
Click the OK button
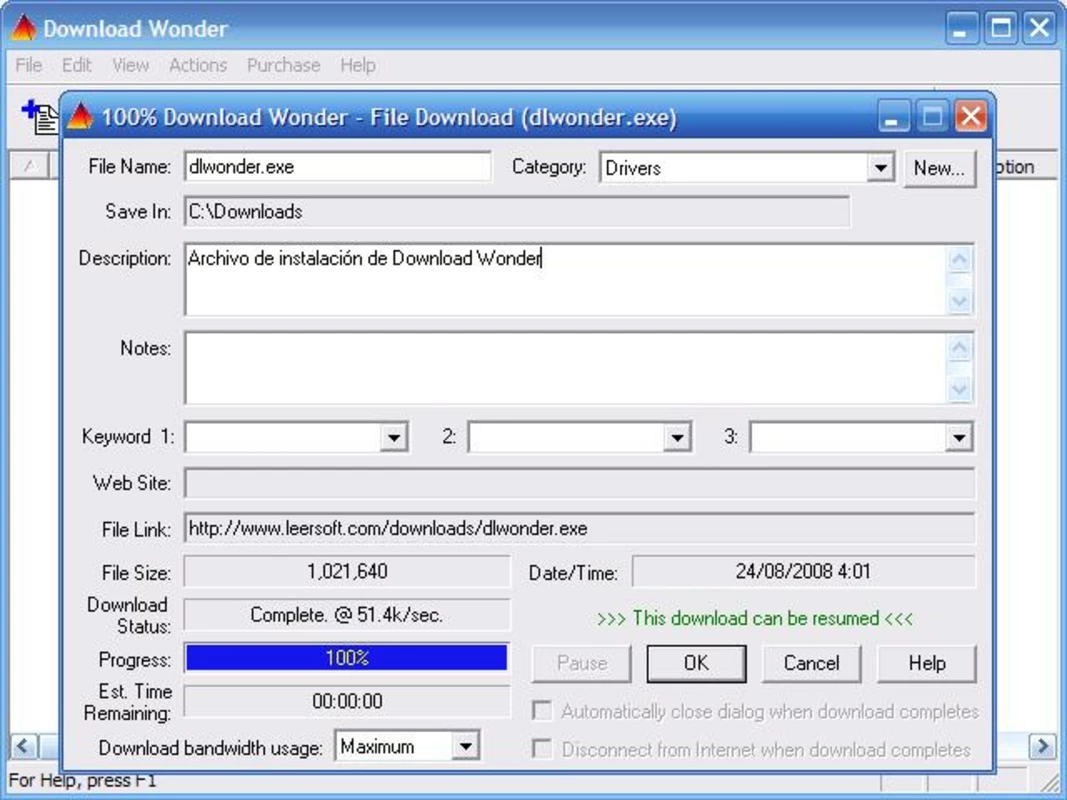[696, 663]
